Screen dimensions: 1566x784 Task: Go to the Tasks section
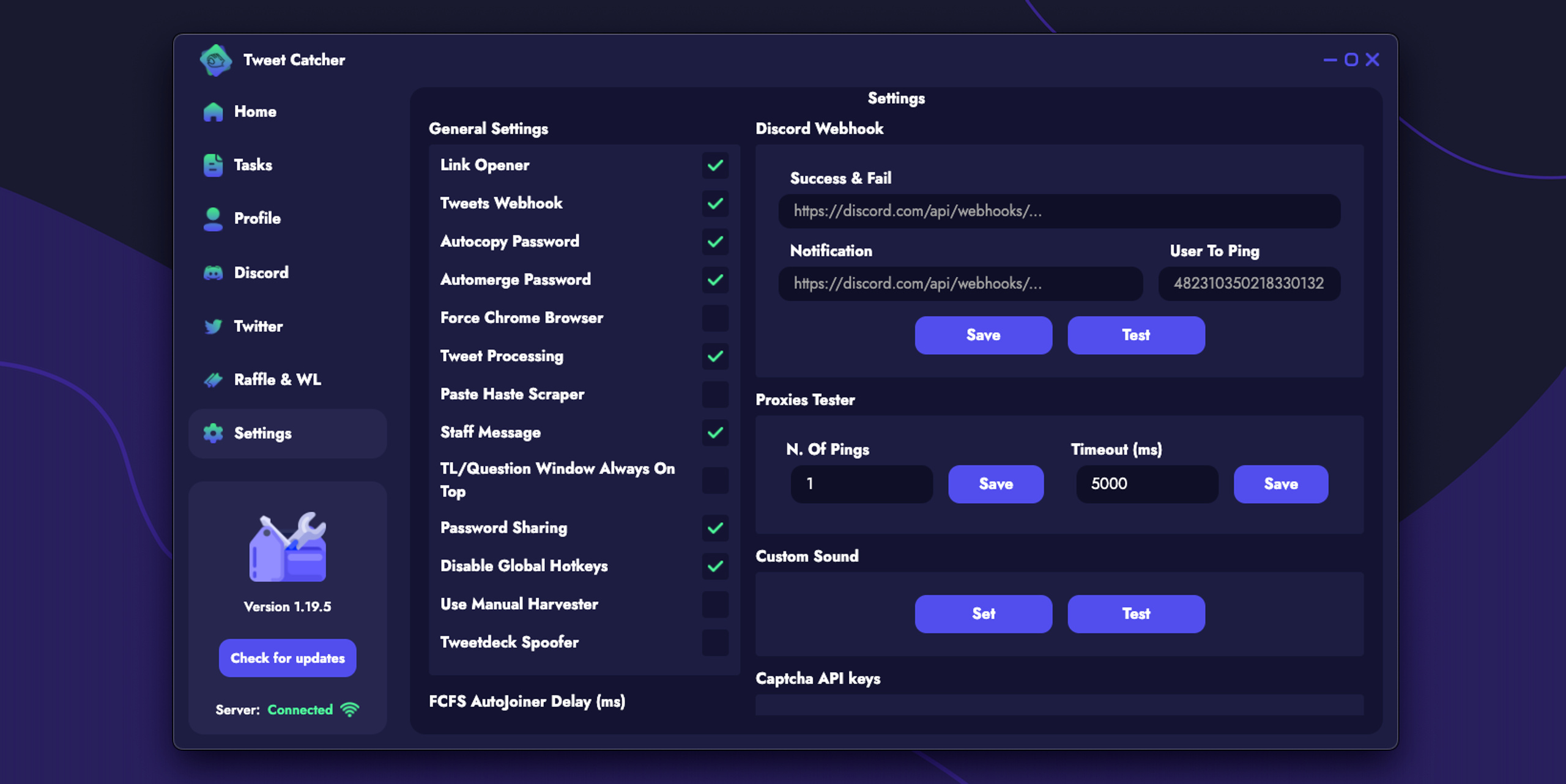pos(288,165)
